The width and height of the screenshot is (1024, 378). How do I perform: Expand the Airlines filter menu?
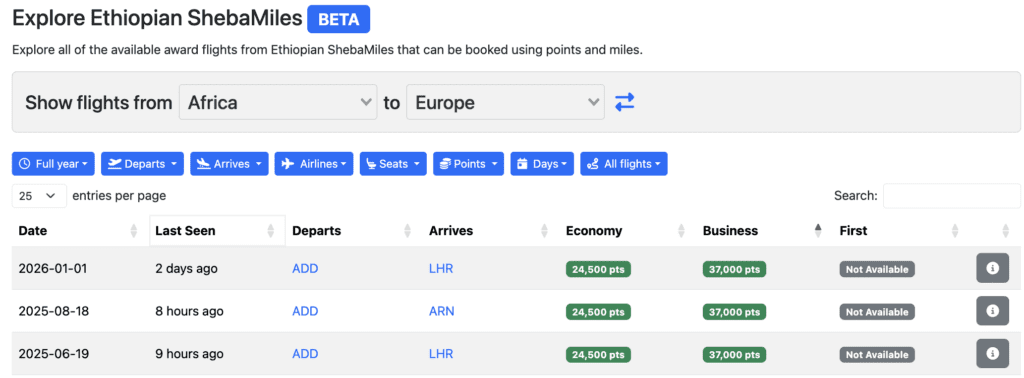(314, 164)
